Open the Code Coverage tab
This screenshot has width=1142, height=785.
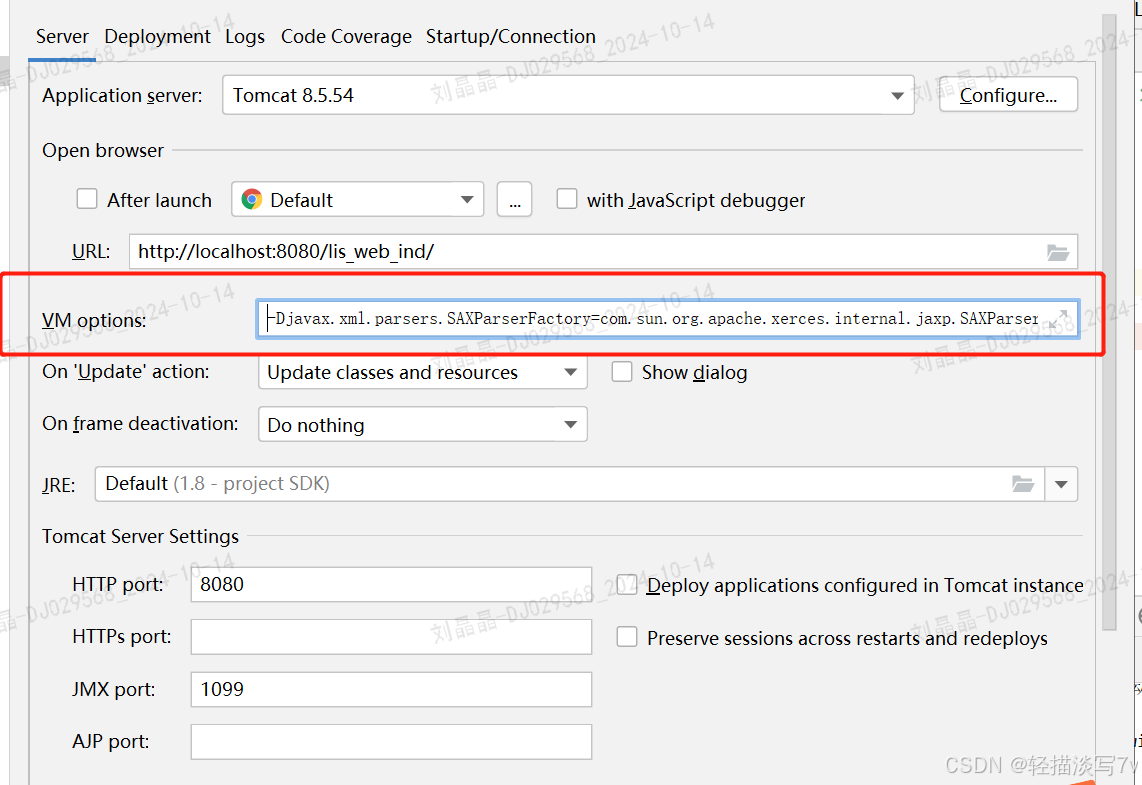tap(346, 36)
